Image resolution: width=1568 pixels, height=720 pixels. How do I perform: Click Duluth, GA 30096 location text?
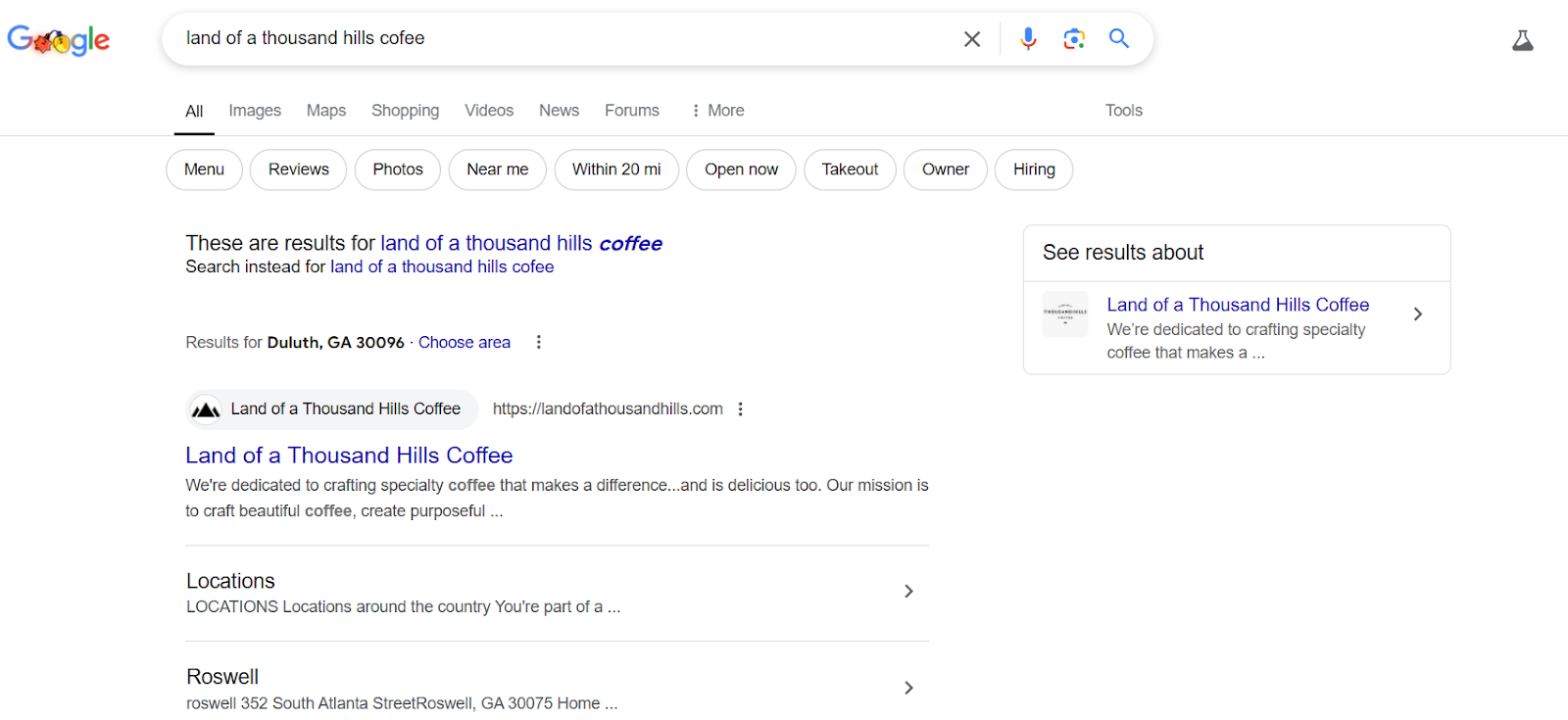click(x=335, y=342)
